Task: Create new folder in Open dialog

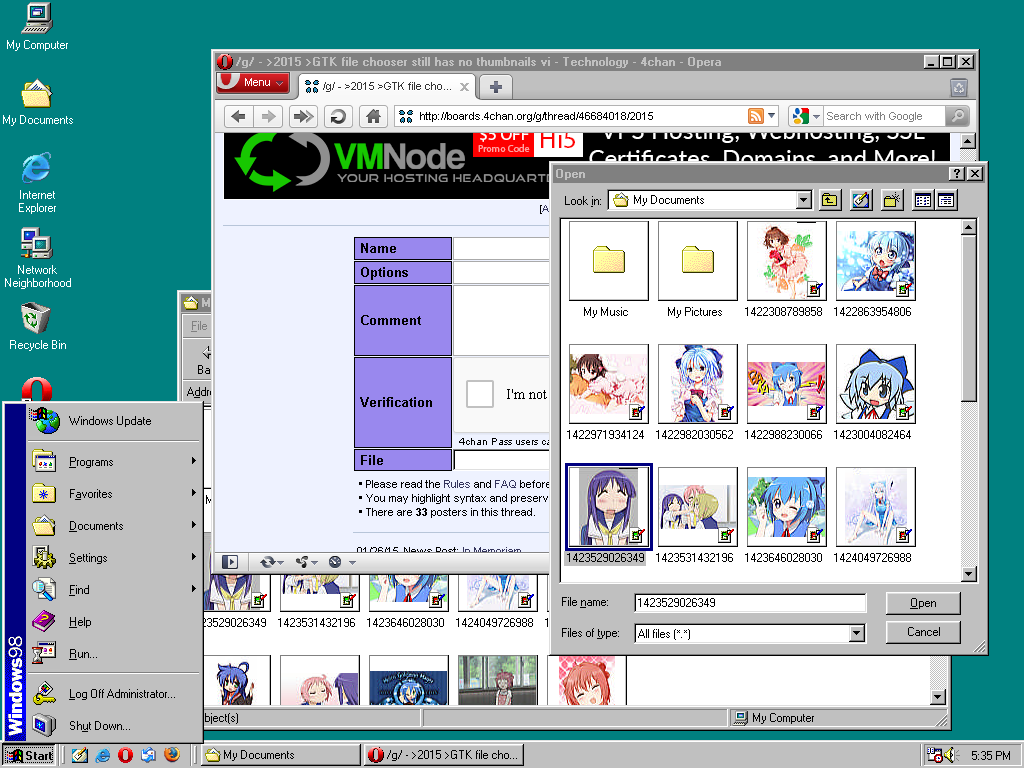Action: coord(892,200)
